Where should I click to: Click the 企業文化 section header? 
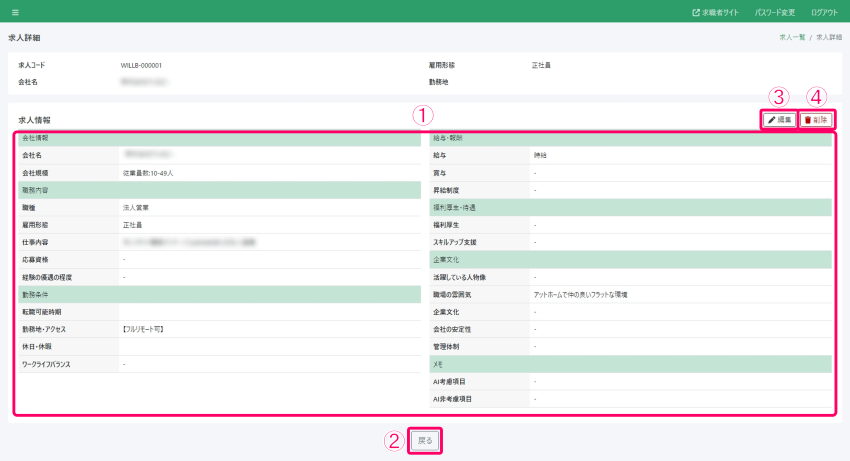click(x=446, y=259)
